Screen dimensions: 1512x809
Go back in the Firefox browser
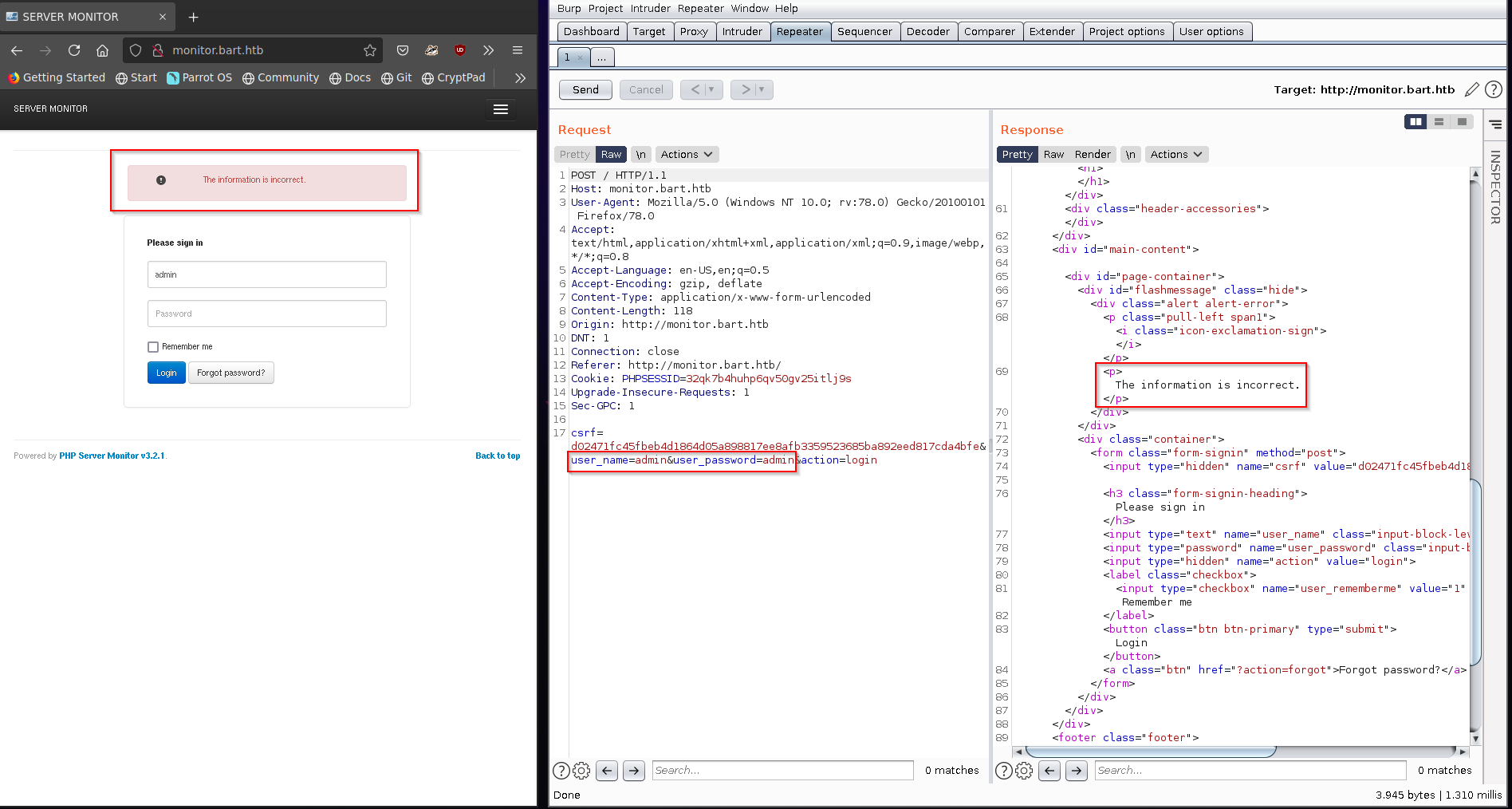pos(17,50)
